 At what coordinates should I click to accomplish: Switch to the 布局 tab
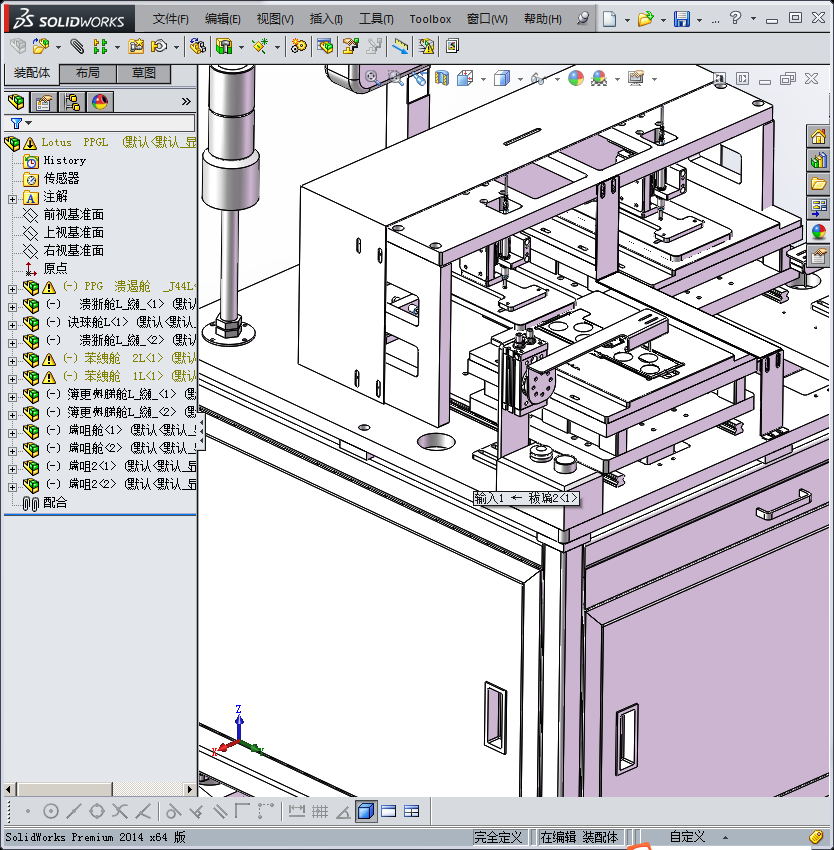click(87, 73)
